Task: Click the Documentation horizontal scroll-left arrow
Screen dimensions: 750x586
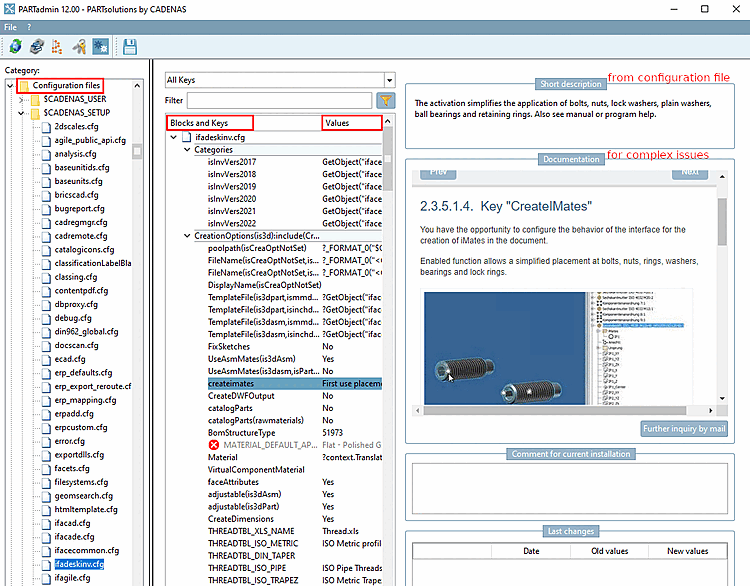Action: [418, 410]
